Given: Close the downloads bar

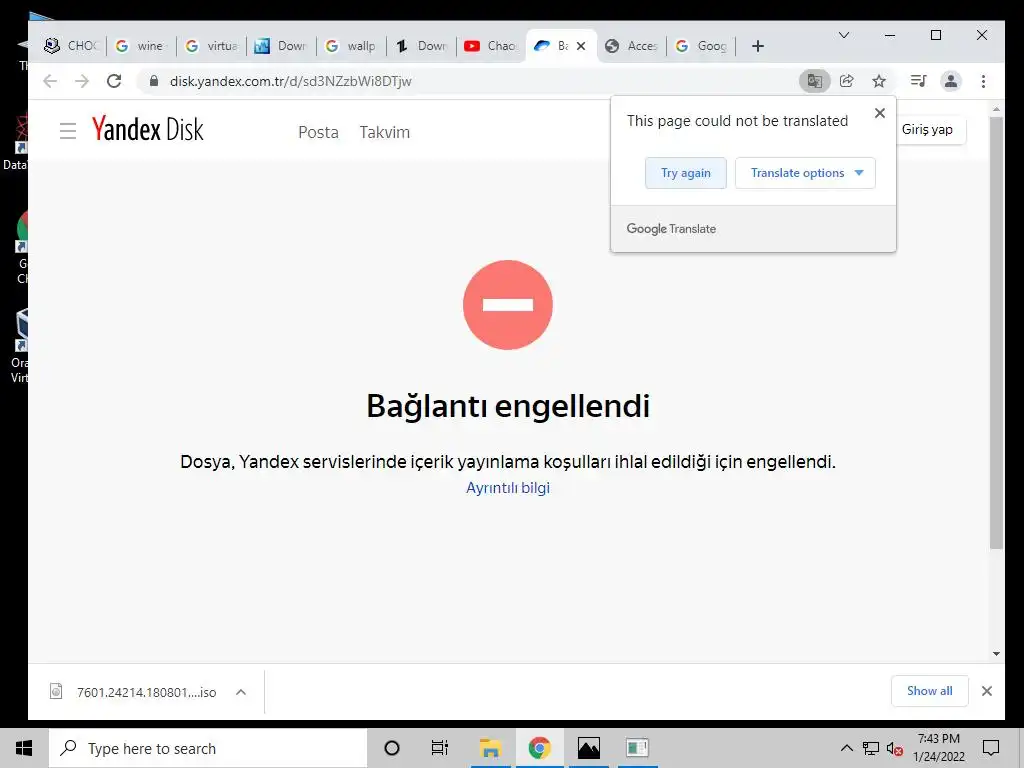Looking at the screenshot, I should tap(987, 691).
